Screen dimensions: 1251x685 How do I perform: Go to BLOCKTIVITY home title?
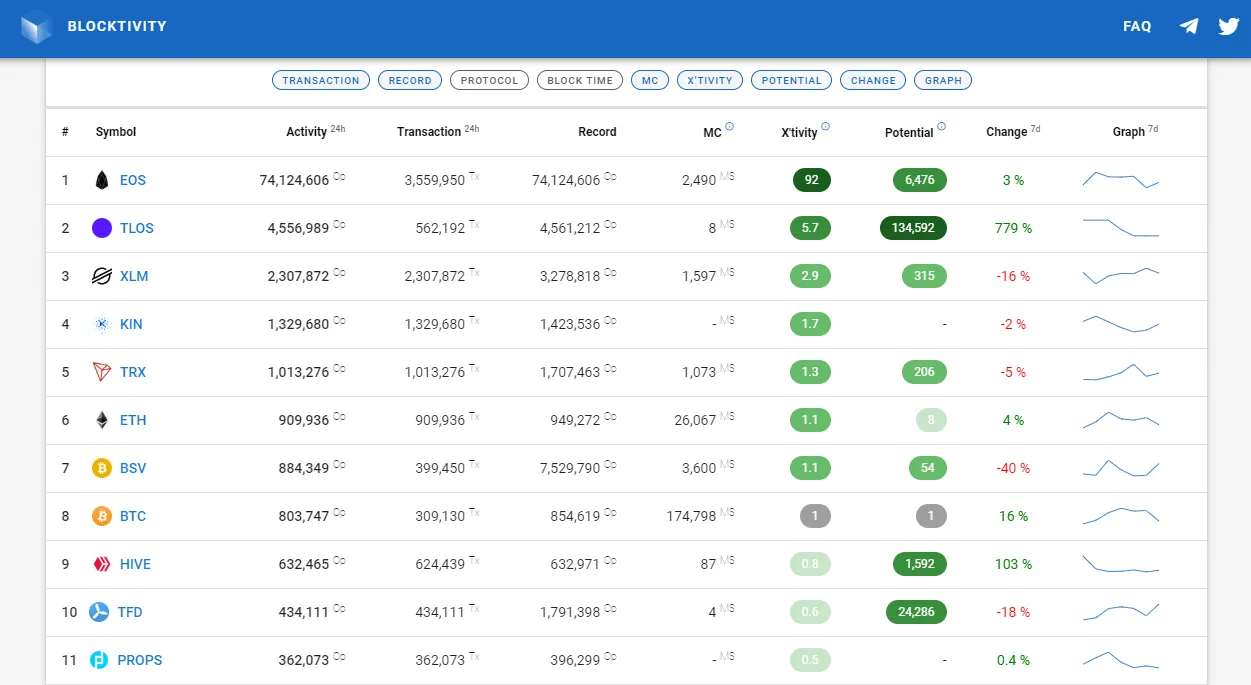[117, 26]
